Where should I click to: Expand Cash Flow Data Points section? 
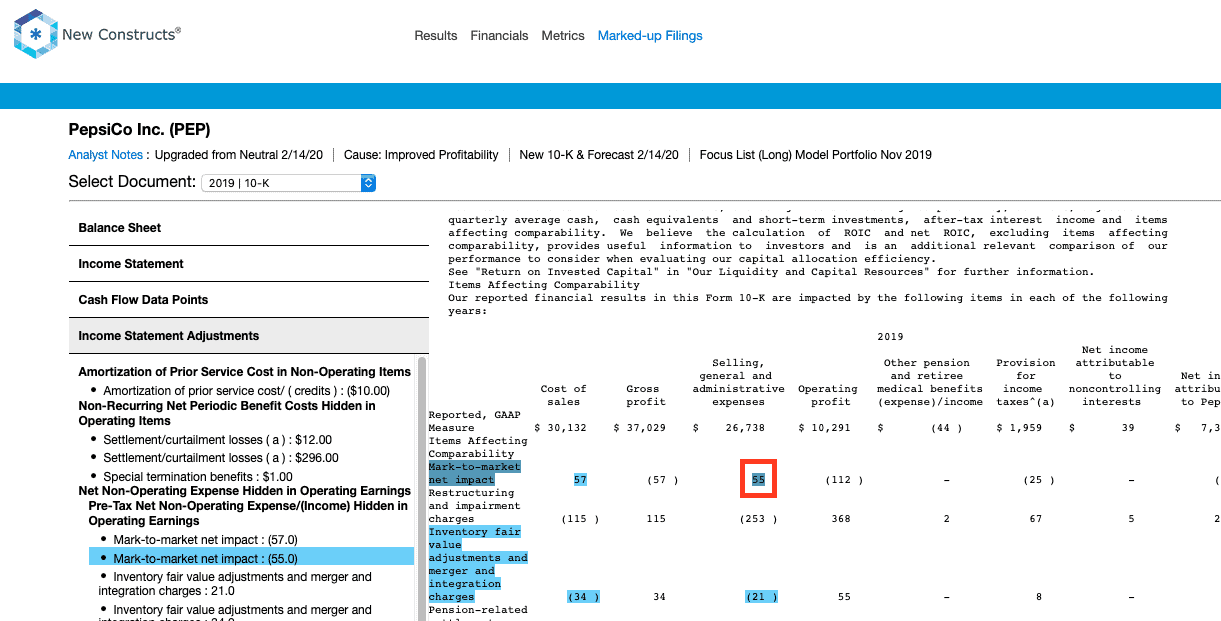pyautogui.click(x=249, y=300)
